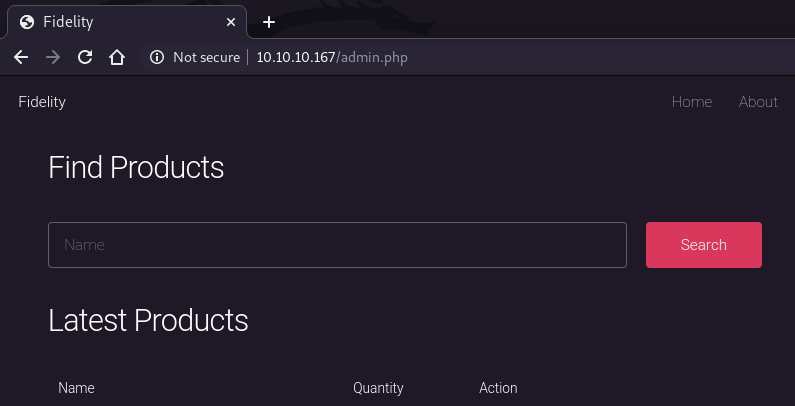The height and width of the screenshot is (406, 795).
Task: Click the browser forward arrow
Action: click(53, 57)
